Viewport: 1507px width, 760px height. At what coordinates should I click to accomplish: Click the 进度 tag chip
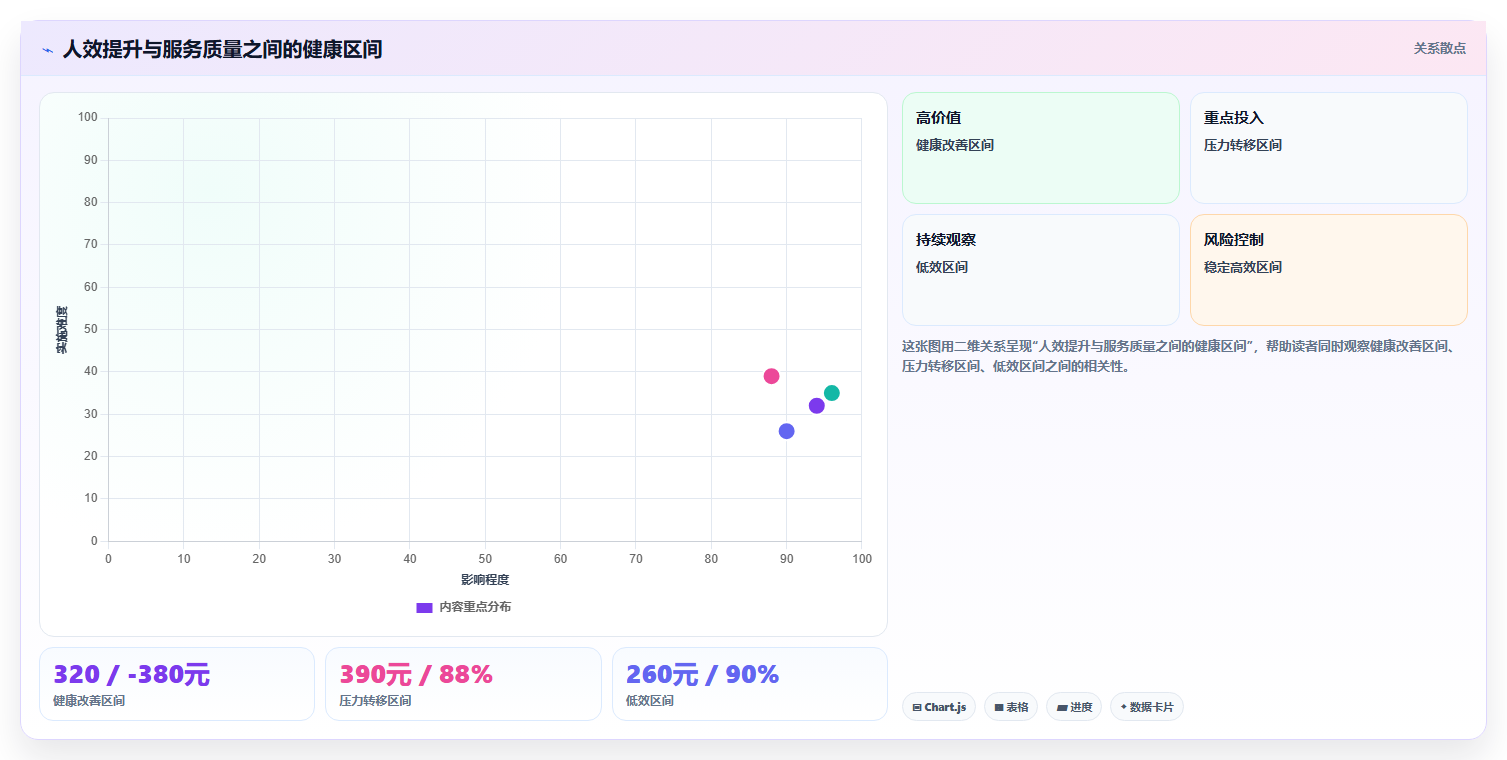1074,707
